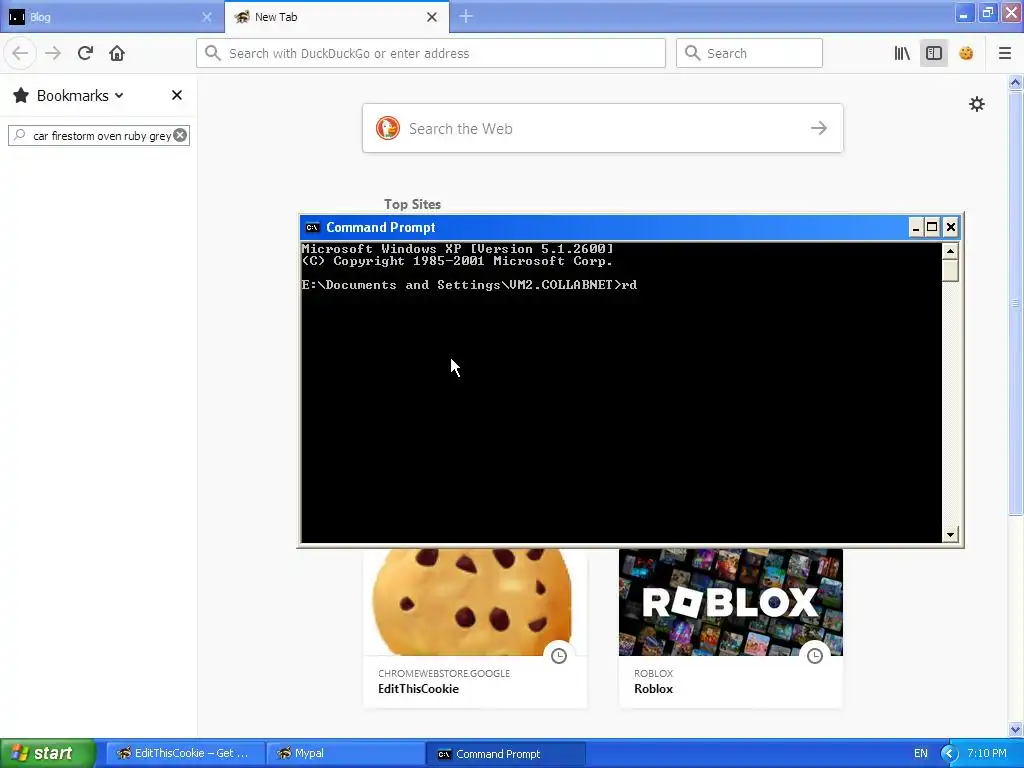
Task: Open the Library view icon
Action: (x=902, y=53)
